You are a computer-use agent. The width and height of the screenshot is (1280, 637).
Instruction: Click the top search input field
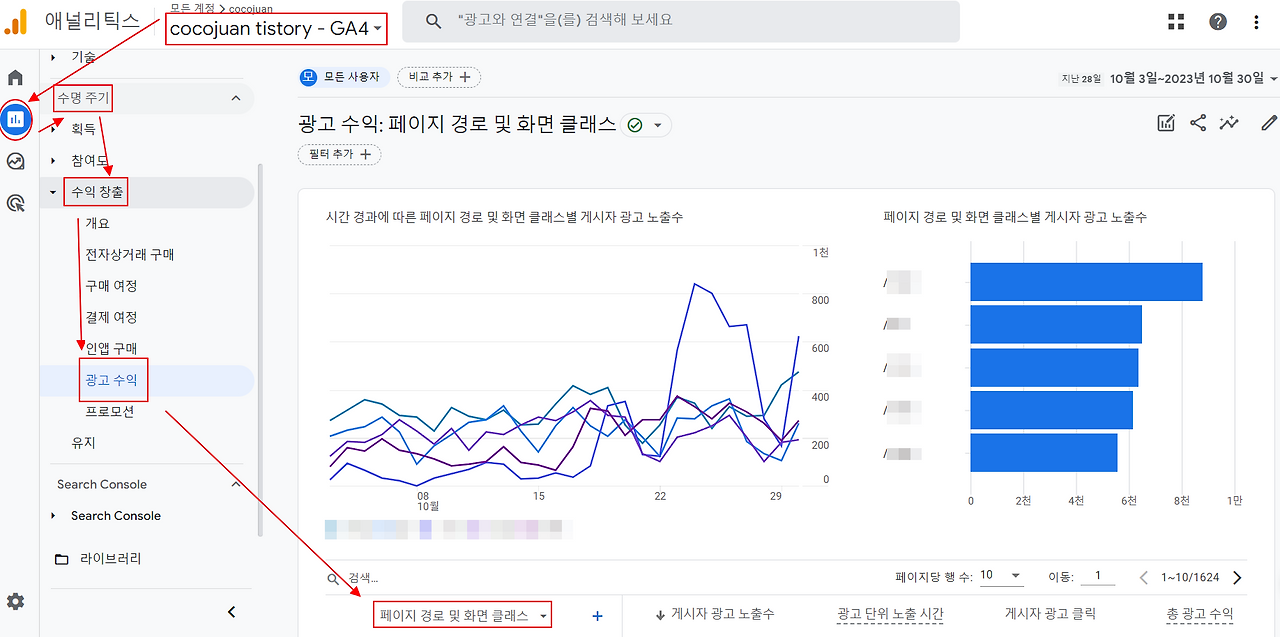[x=680, y=21]
